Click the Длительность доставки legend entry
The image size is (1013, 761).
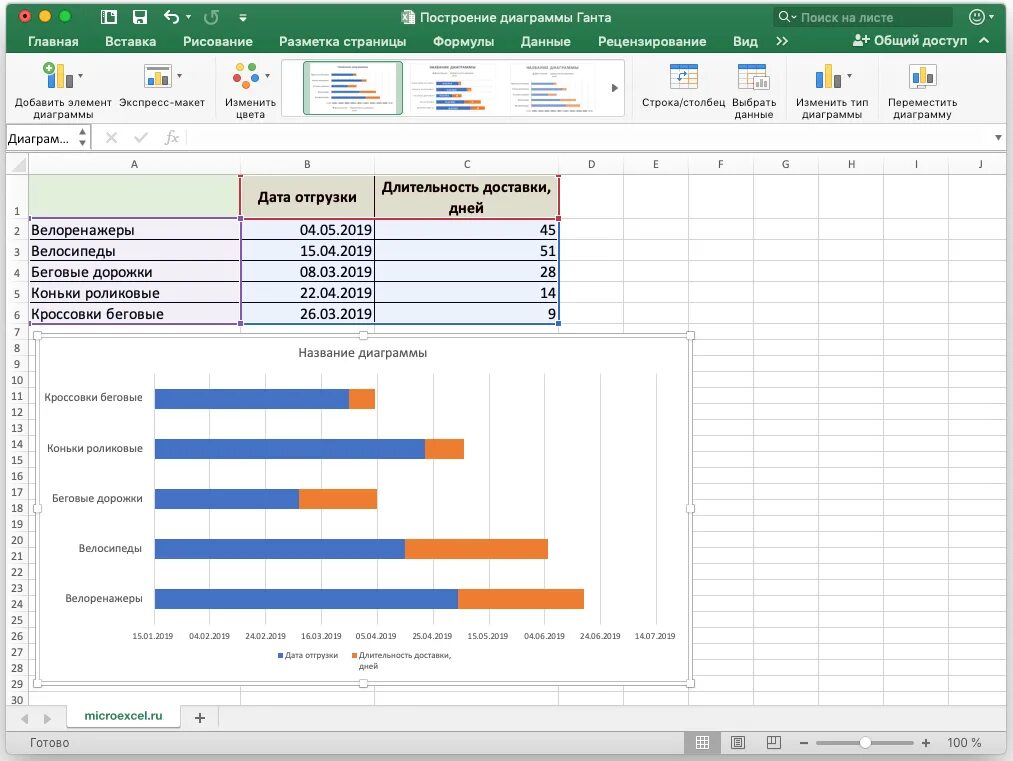pos(401,660)
